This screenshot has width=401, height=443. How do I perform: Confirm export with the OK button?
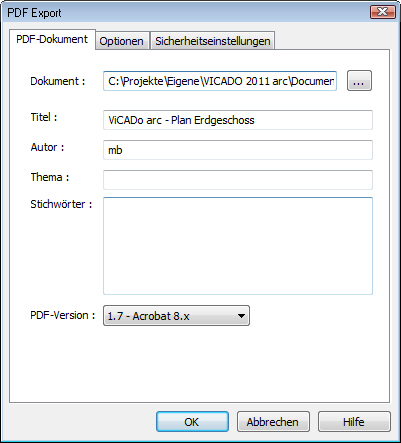tap(192, 422)
